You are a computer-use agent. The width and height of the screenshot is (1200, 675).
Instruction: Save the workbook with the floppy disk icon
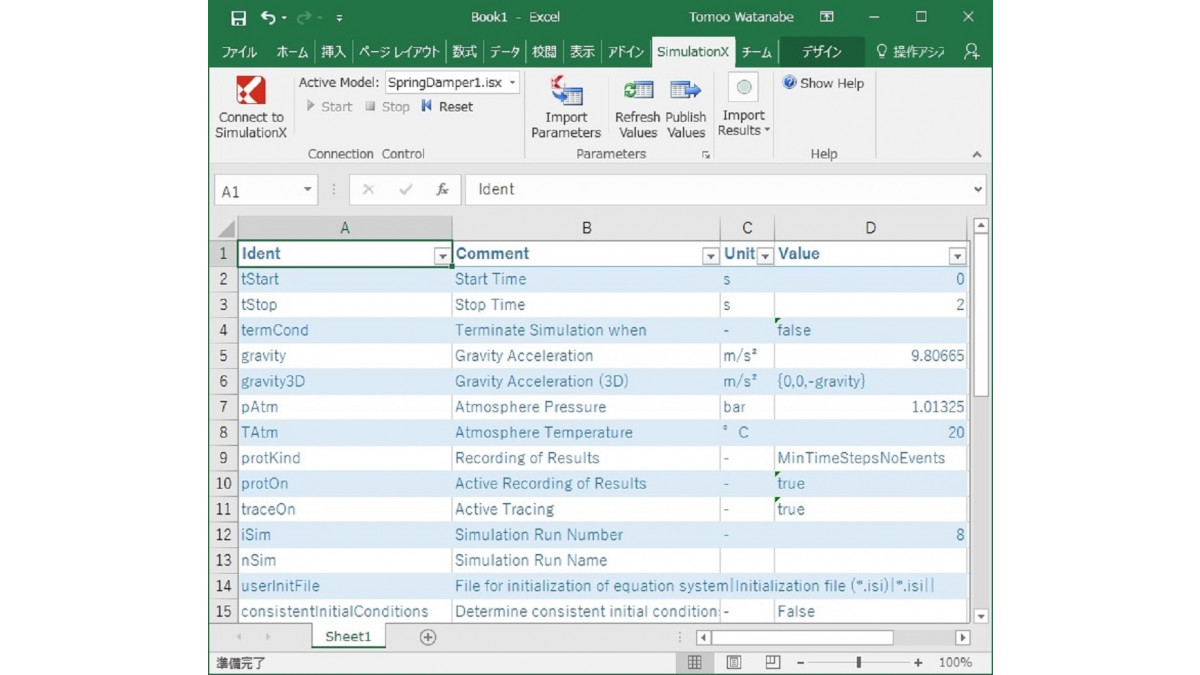[238, 18]
